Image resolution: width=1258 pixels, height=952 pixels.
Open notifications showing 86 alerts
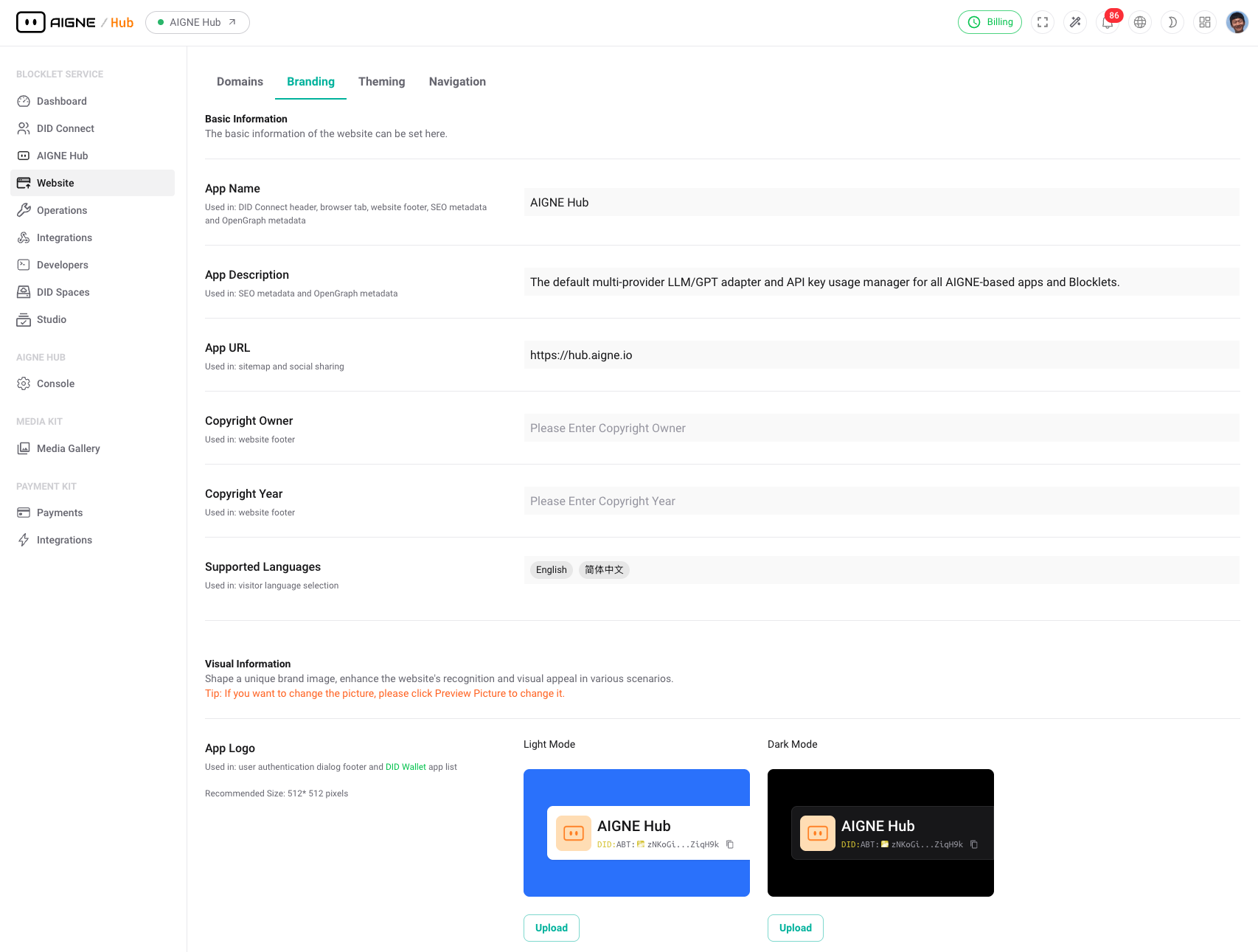tap(1107, 22)
